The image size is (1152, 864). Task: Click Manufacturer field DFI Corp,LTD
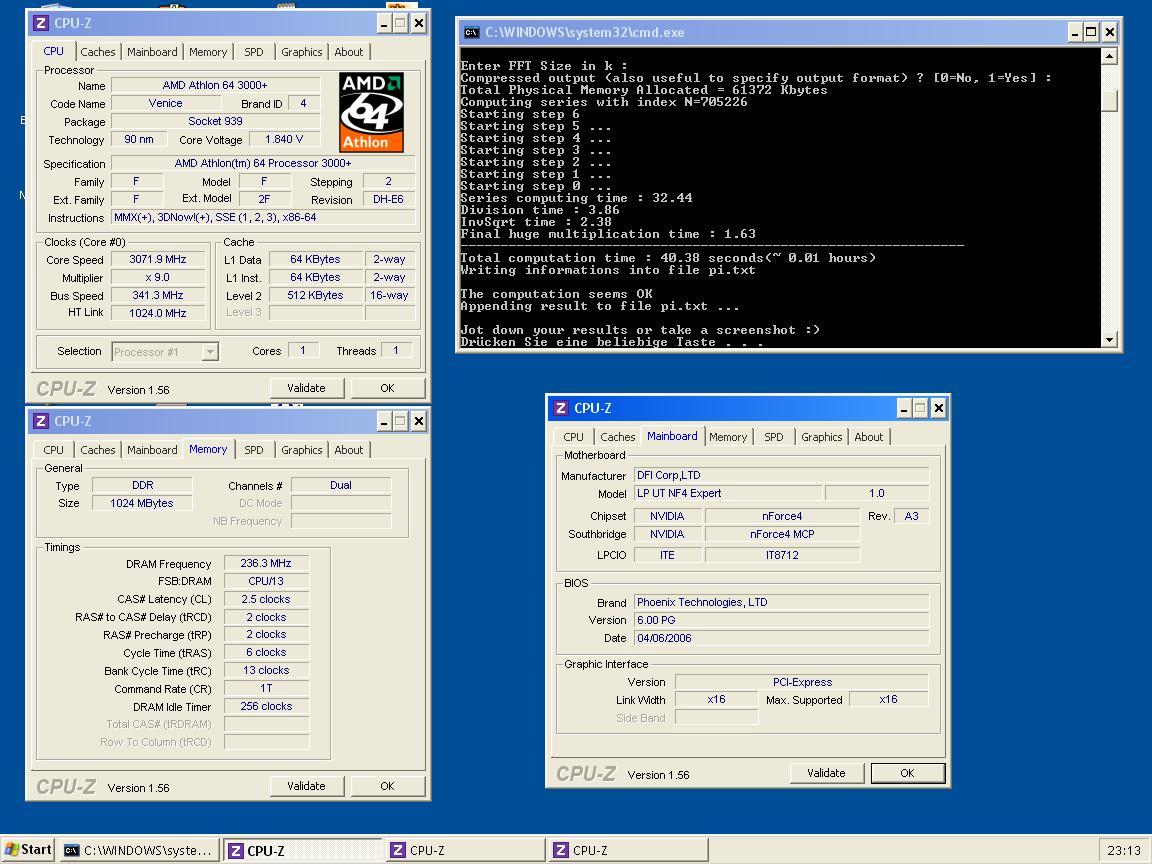782,475
